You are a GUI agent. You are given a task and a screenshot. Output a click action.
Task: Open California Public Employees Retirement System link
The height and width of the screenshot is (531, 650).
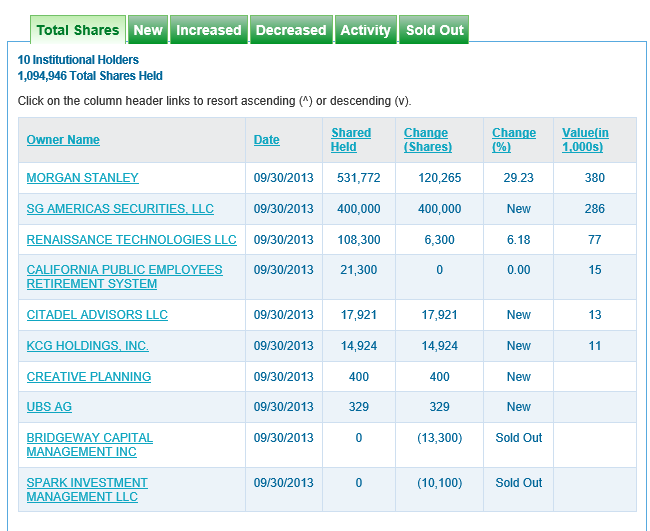(x=124, y=277)
